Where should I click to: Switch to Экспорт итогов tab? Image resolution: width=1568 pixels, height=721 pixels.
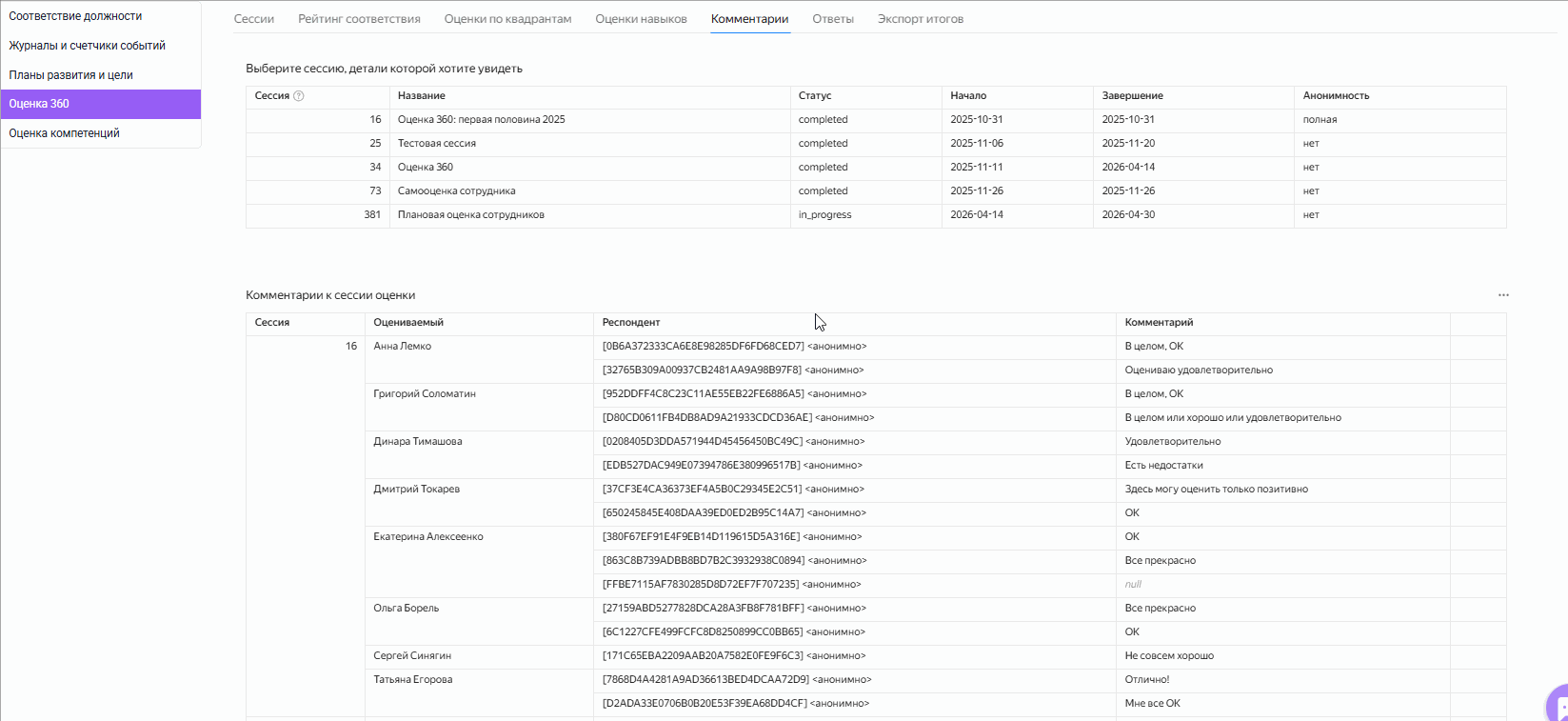[x=920, y=19]
